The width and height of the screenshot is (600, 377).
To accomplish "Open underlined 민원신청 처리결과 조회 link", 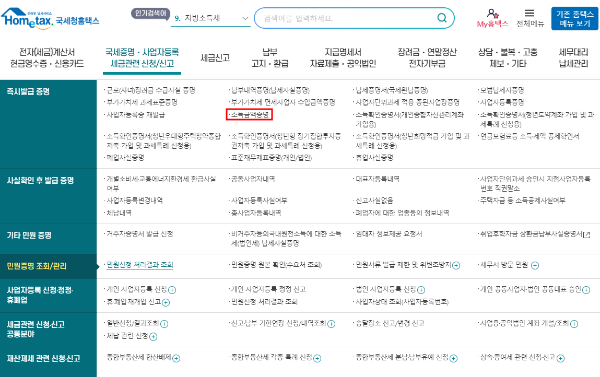I will (140, 265).
